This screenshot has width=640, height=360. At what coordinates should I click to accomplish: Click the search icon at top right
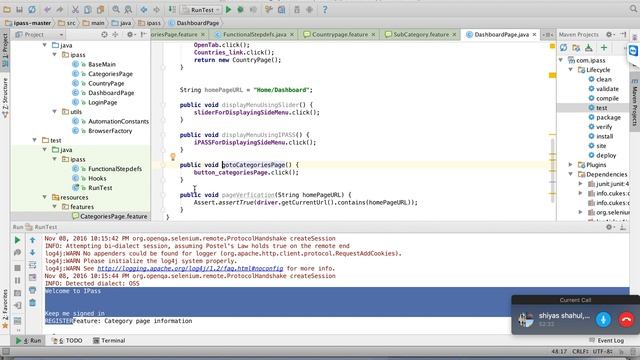(633, 9)
